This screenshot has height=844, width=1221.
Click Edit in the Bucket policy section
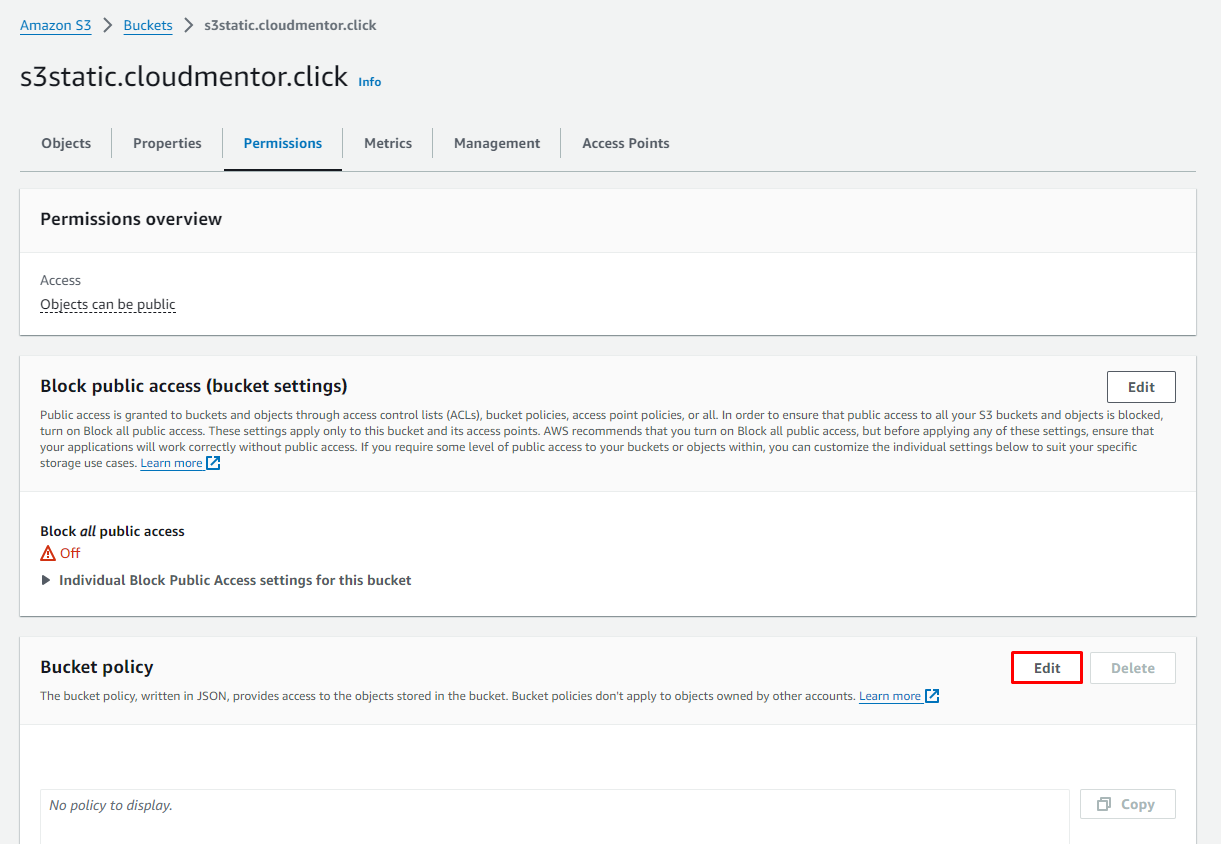click(1047, 668)
